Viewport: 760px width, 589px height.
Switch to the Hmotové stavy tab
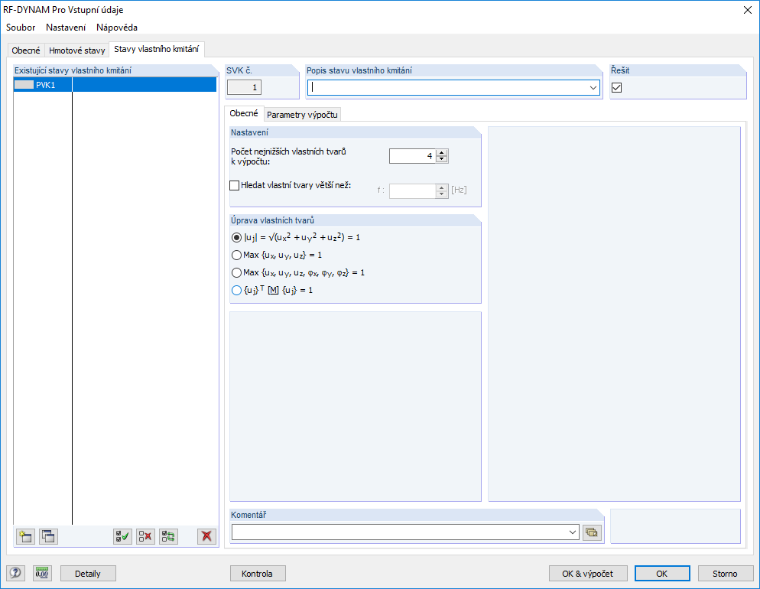77,50
